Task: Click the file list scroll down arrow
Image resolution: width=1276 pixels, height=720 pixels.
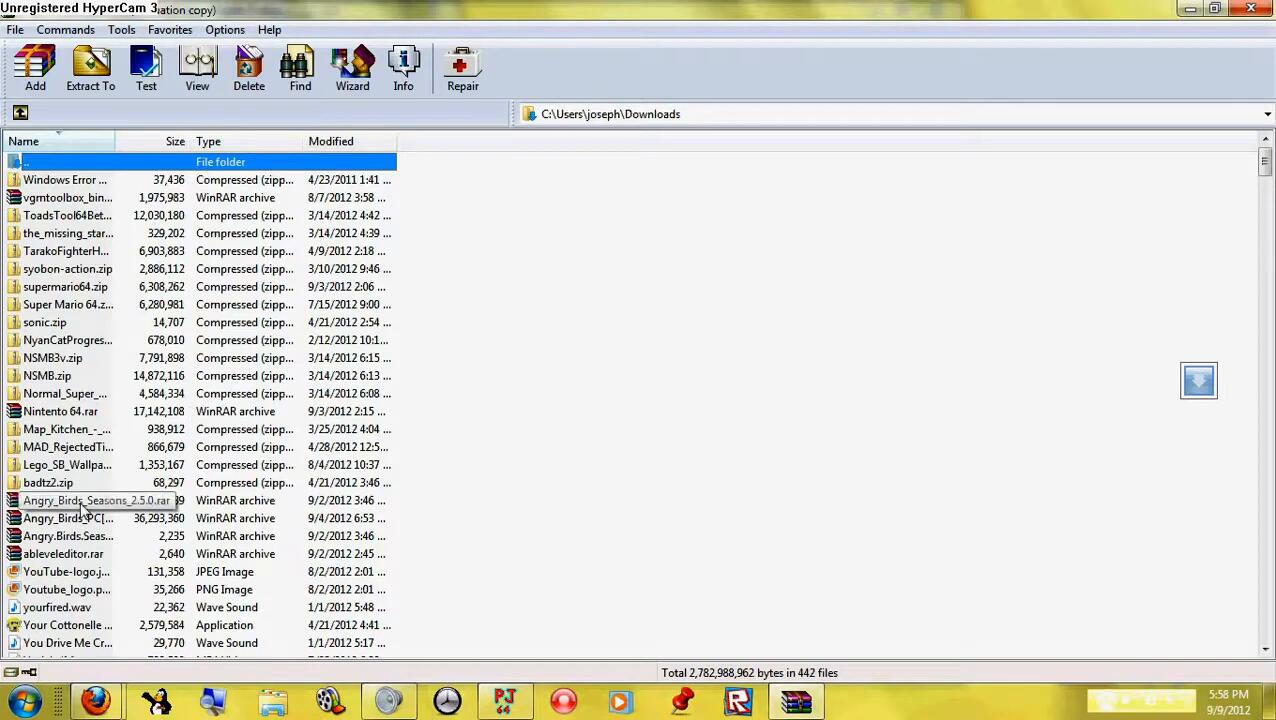Action: 1266,650
